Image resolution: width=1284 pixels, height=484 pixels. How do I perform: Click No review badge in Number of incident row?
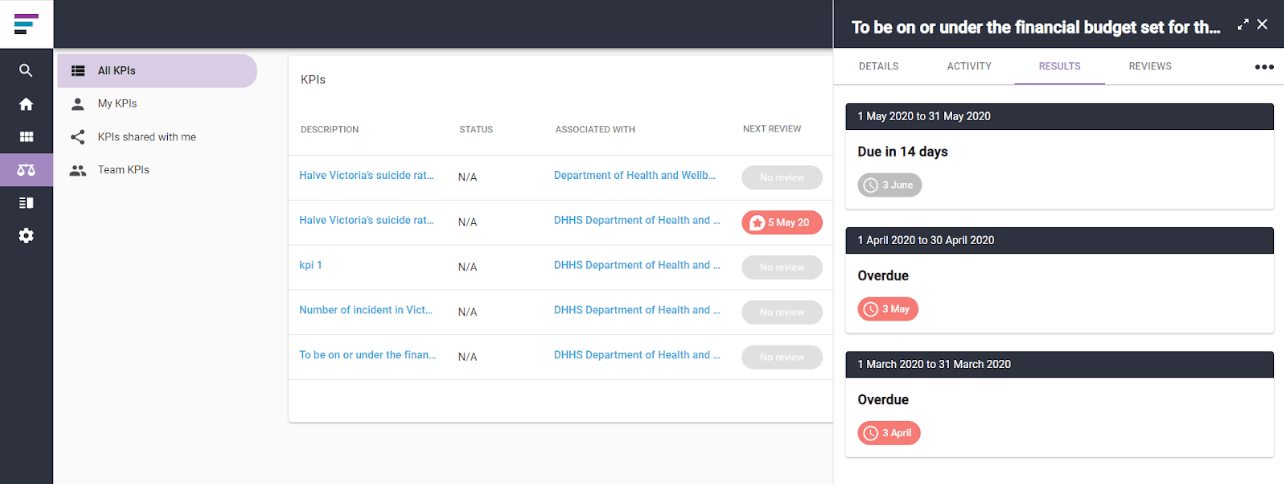coord(782,312)
